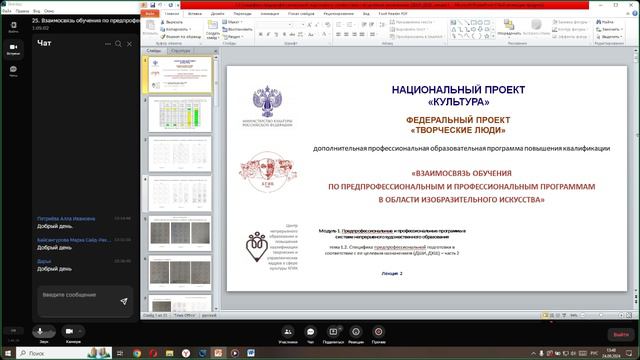Close the chat panel

click(x=129, y=44)
